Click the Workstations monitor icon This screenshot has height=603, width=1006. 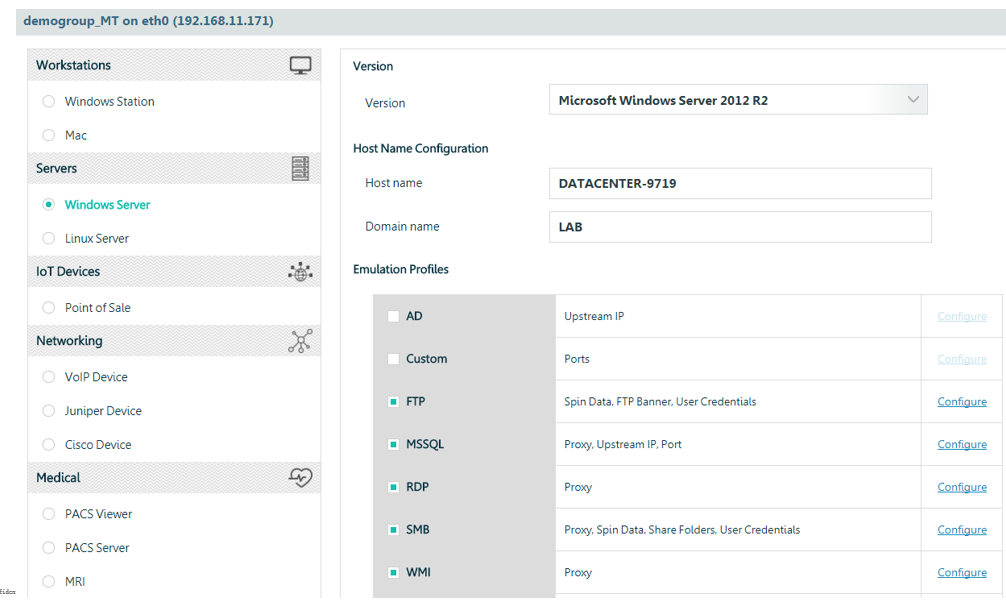coord(300,65)
